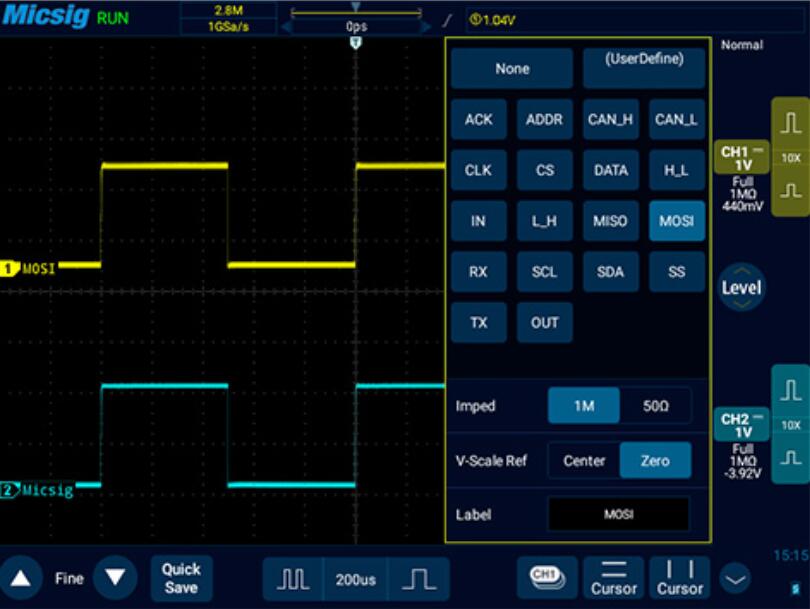
Task: Tap the Fine down arrow
Action: pyautogui.click(x=115, y=577)
